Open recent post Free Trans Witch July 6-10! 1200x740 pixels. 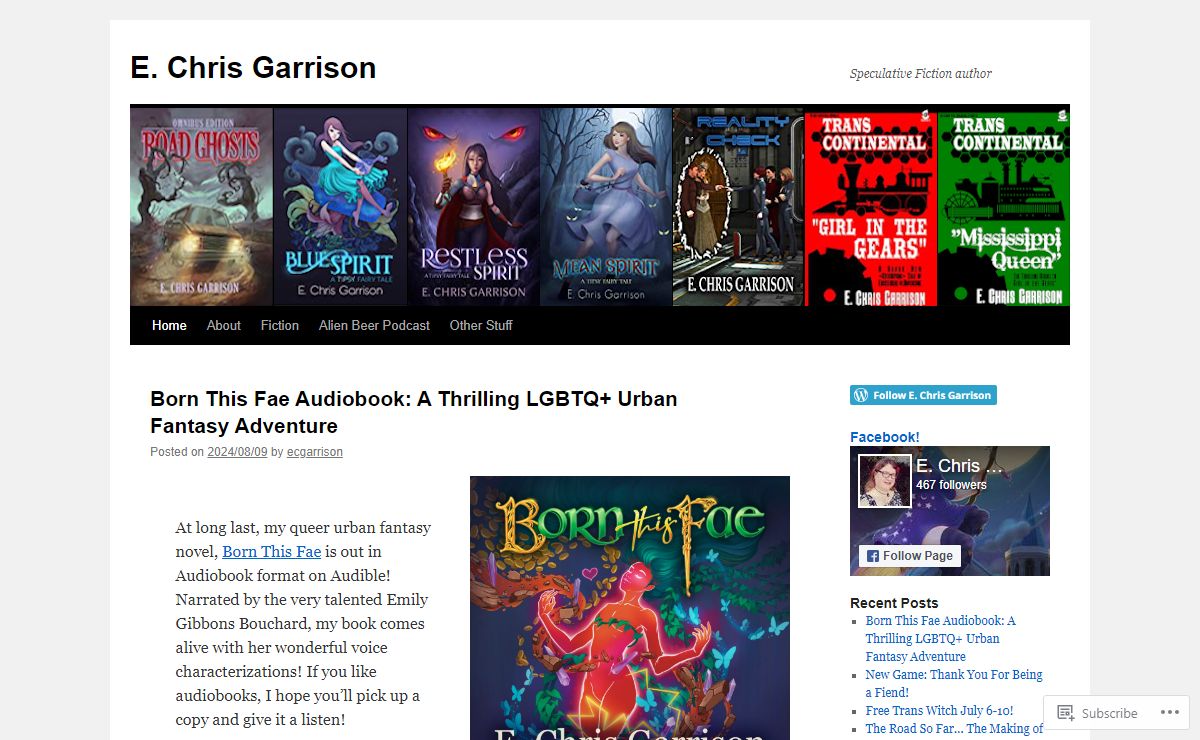(939, 710)
